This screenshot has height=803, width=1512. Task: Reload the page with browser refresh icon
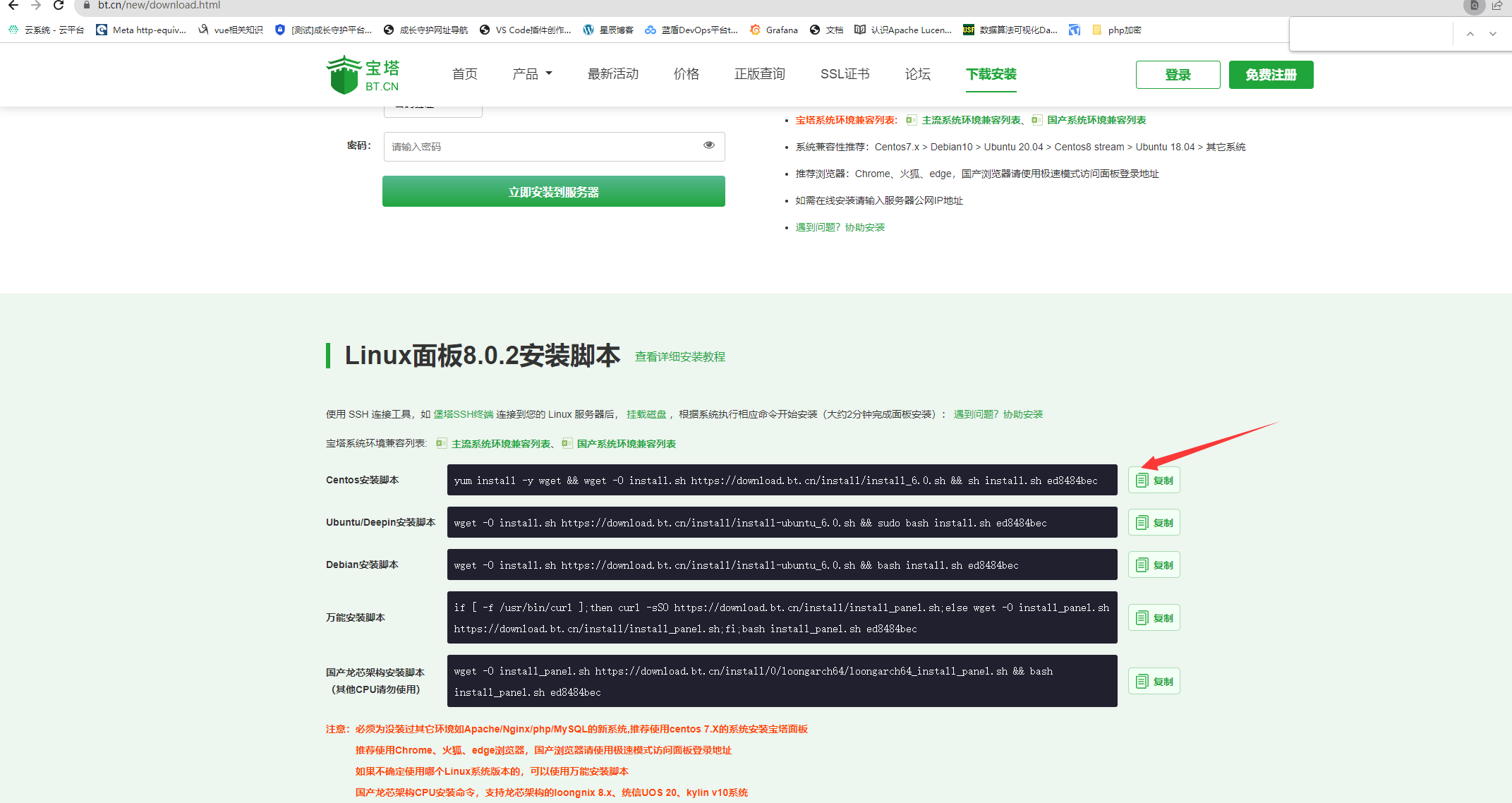coord(59,6)
